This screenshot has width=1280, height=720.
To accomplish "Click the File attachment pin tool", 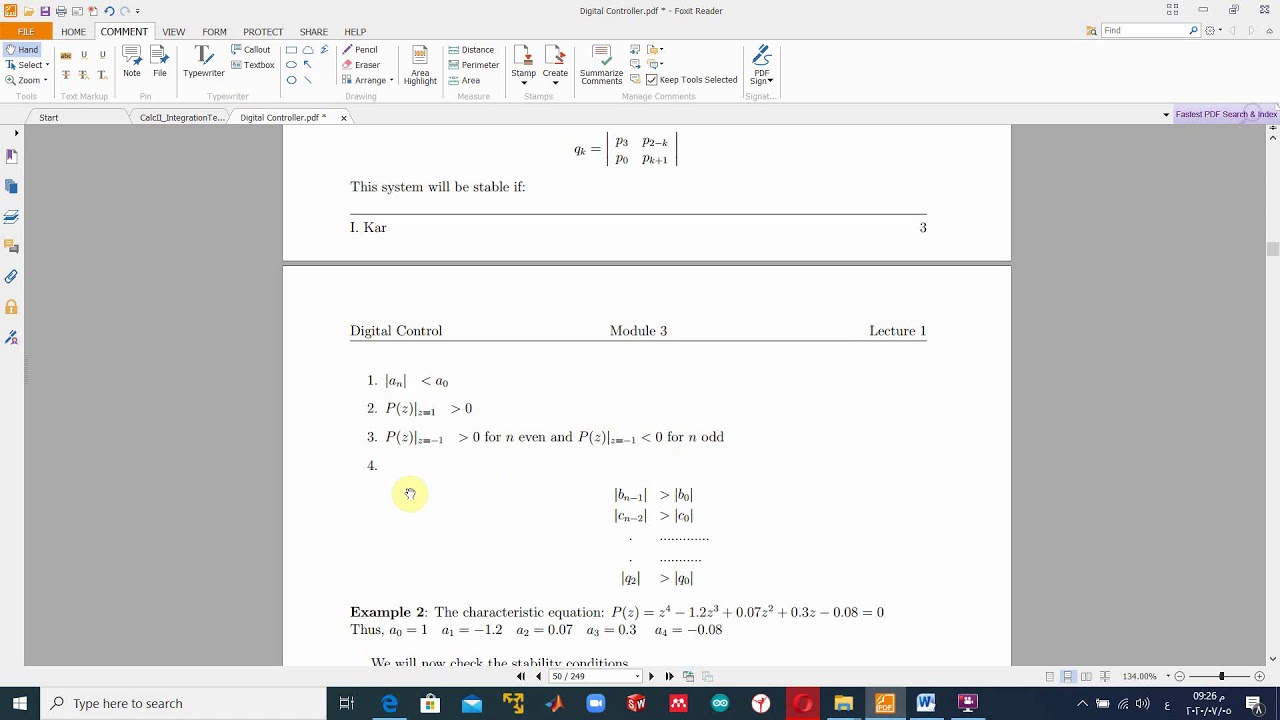I will pyautogui.click(x=160, y=62).
